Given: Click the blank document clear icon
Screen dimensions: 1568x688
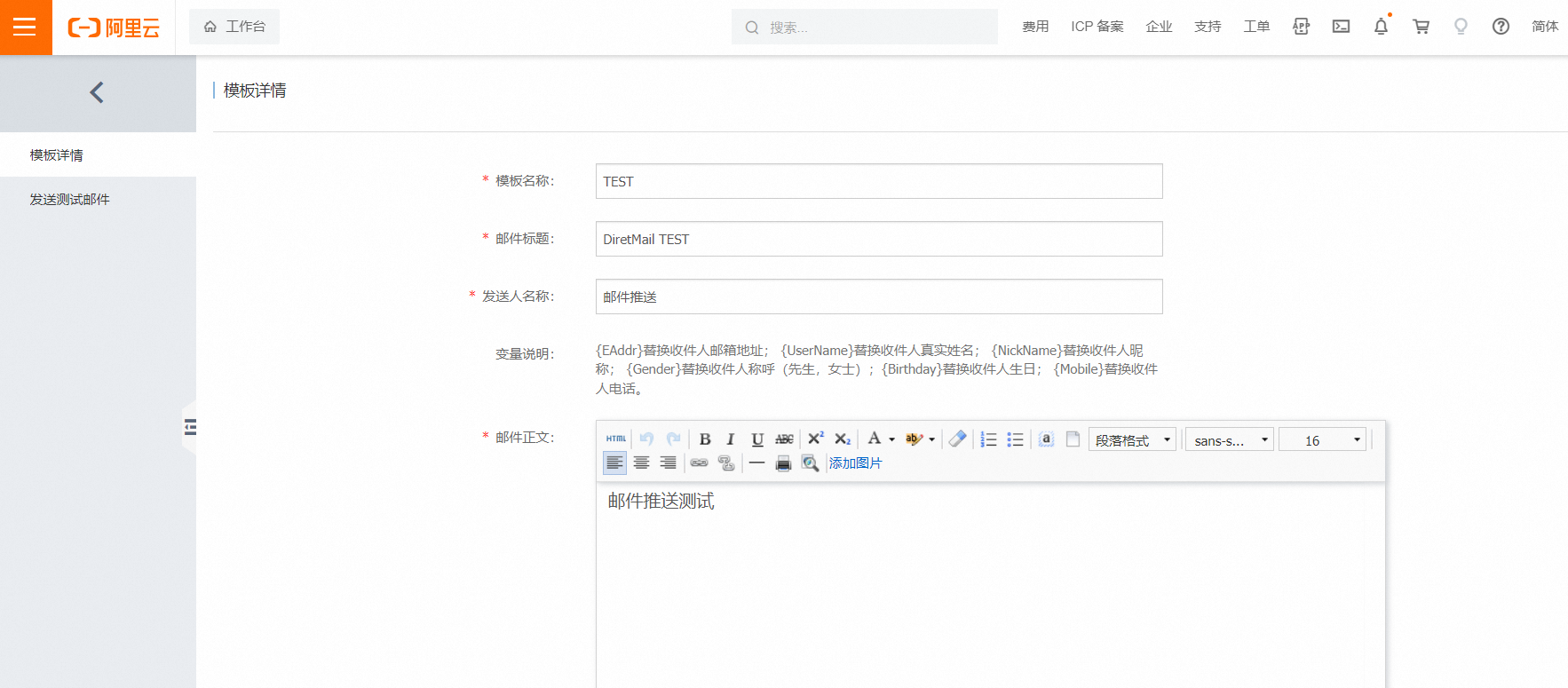Looking at the screenshot, I should (x=1073, y=439).
